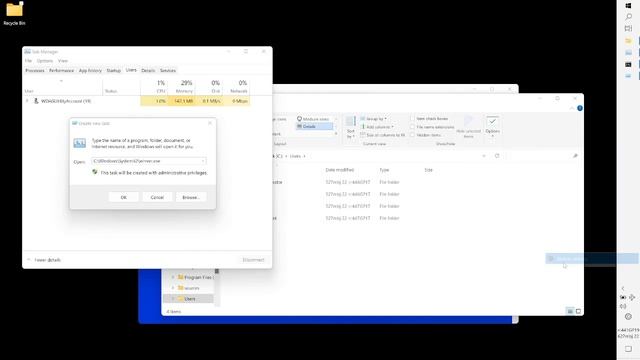
Task: Click the system tray clock
Action: 628,333
